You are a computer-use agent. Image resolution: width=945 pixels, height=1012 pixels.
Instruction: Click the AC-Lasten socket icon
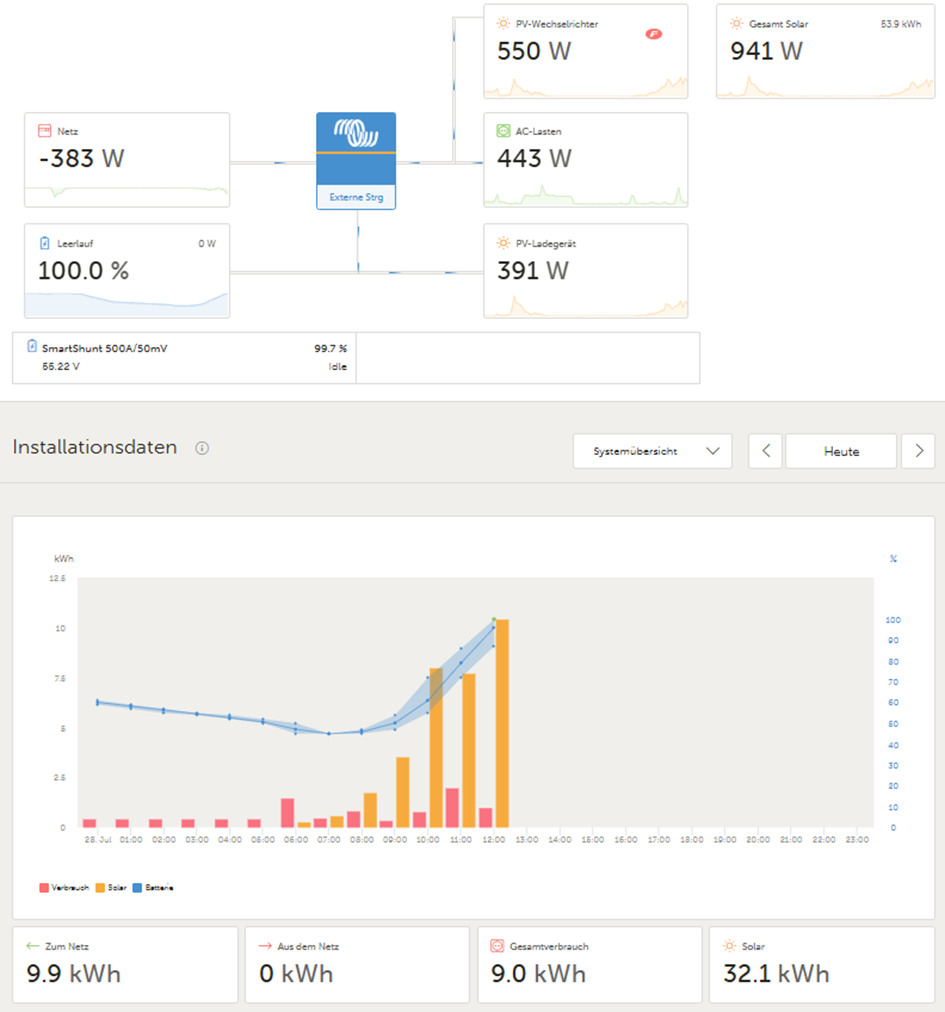point(503,131)
